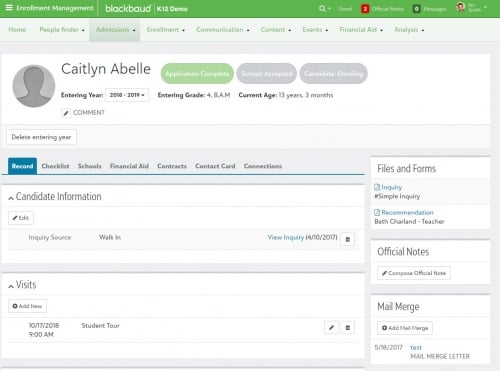Open Messages counter badge in header
500x371 pixels.
[x=416, y=9]
